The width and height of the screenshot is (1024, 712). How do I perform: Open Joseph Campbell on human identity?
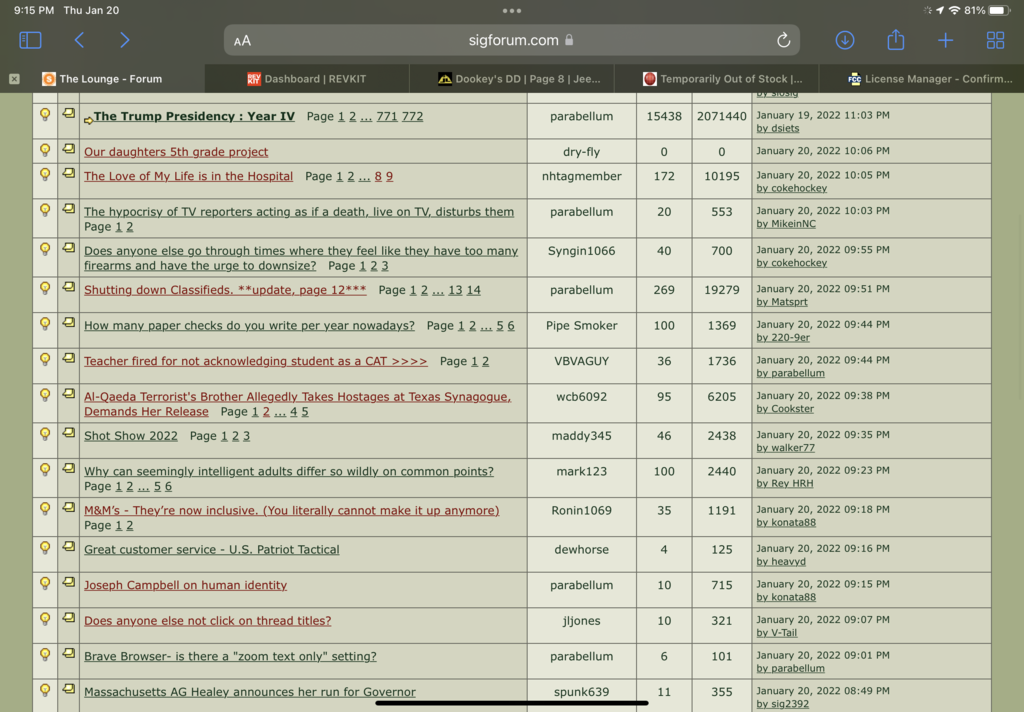point(185,585)
